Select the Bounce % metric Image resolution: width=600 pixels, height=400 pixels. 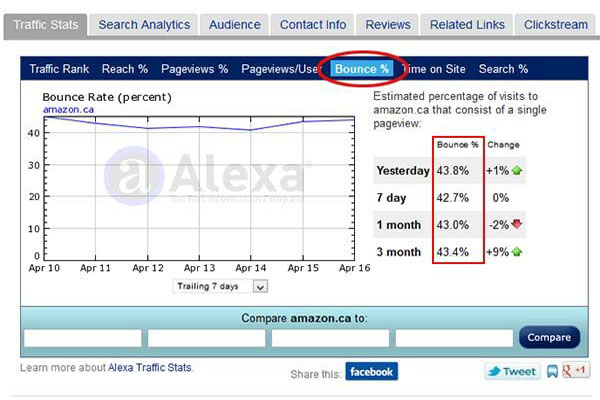[362, 69]
